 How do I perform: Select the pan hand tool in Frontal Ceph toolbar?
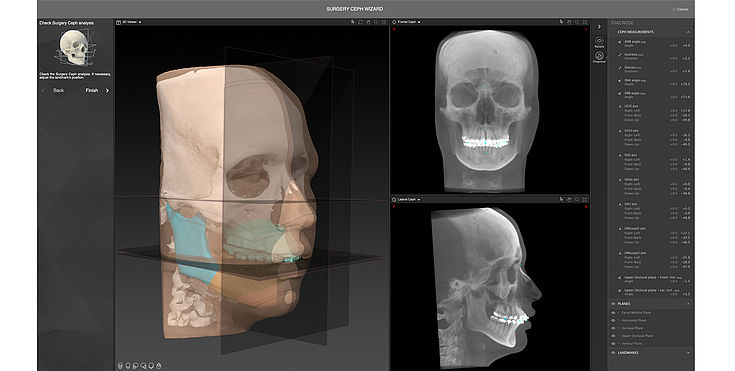(569, 22)
